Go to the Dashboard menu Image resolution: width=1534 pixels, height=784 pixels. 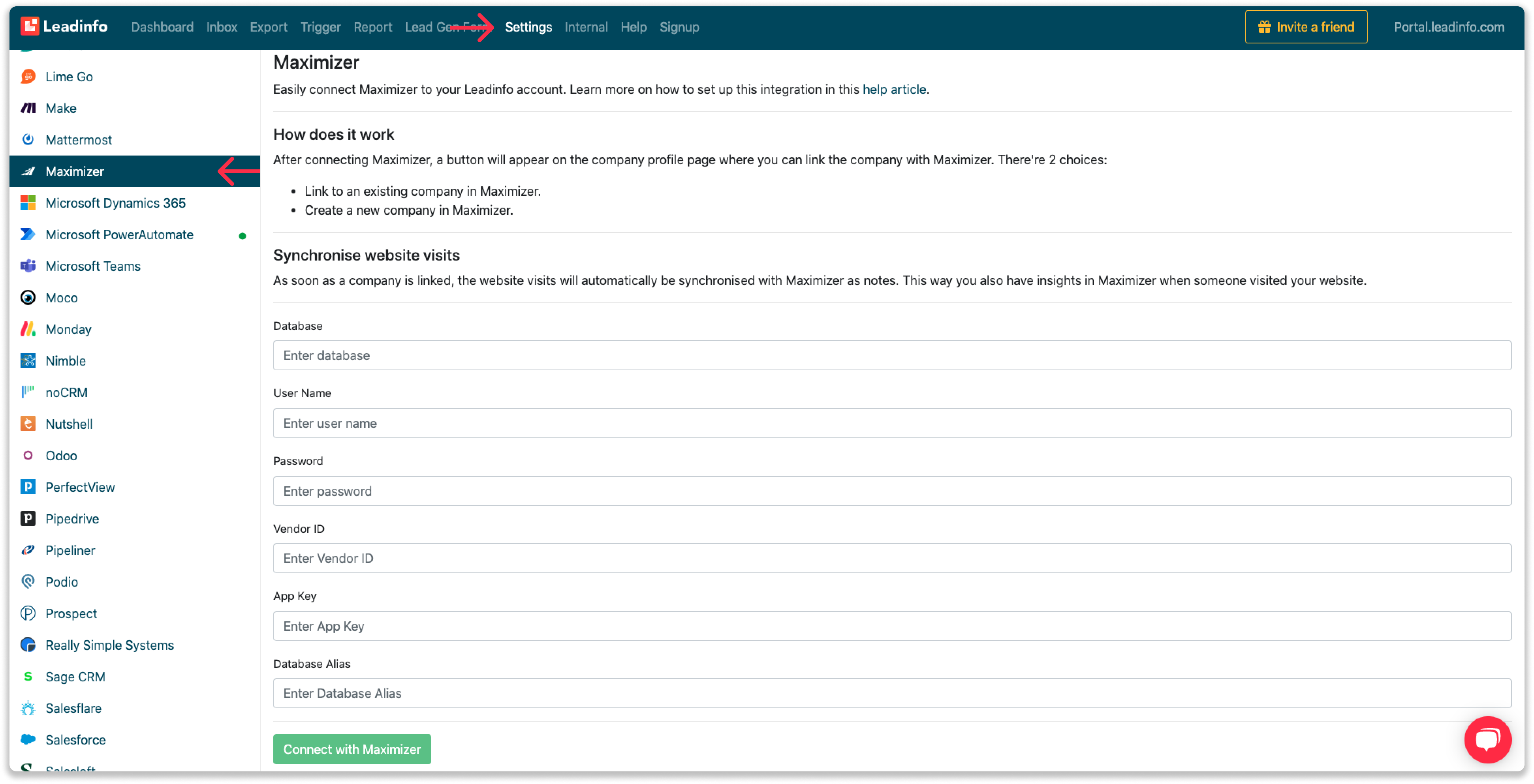tap(162, 27)
